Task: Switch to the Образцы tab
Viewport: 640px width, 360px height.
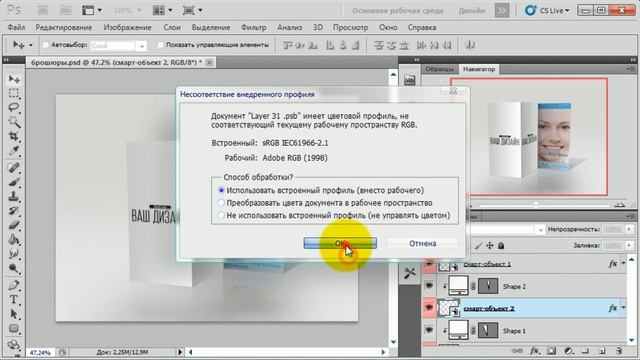Action: (x=439, y=69)
